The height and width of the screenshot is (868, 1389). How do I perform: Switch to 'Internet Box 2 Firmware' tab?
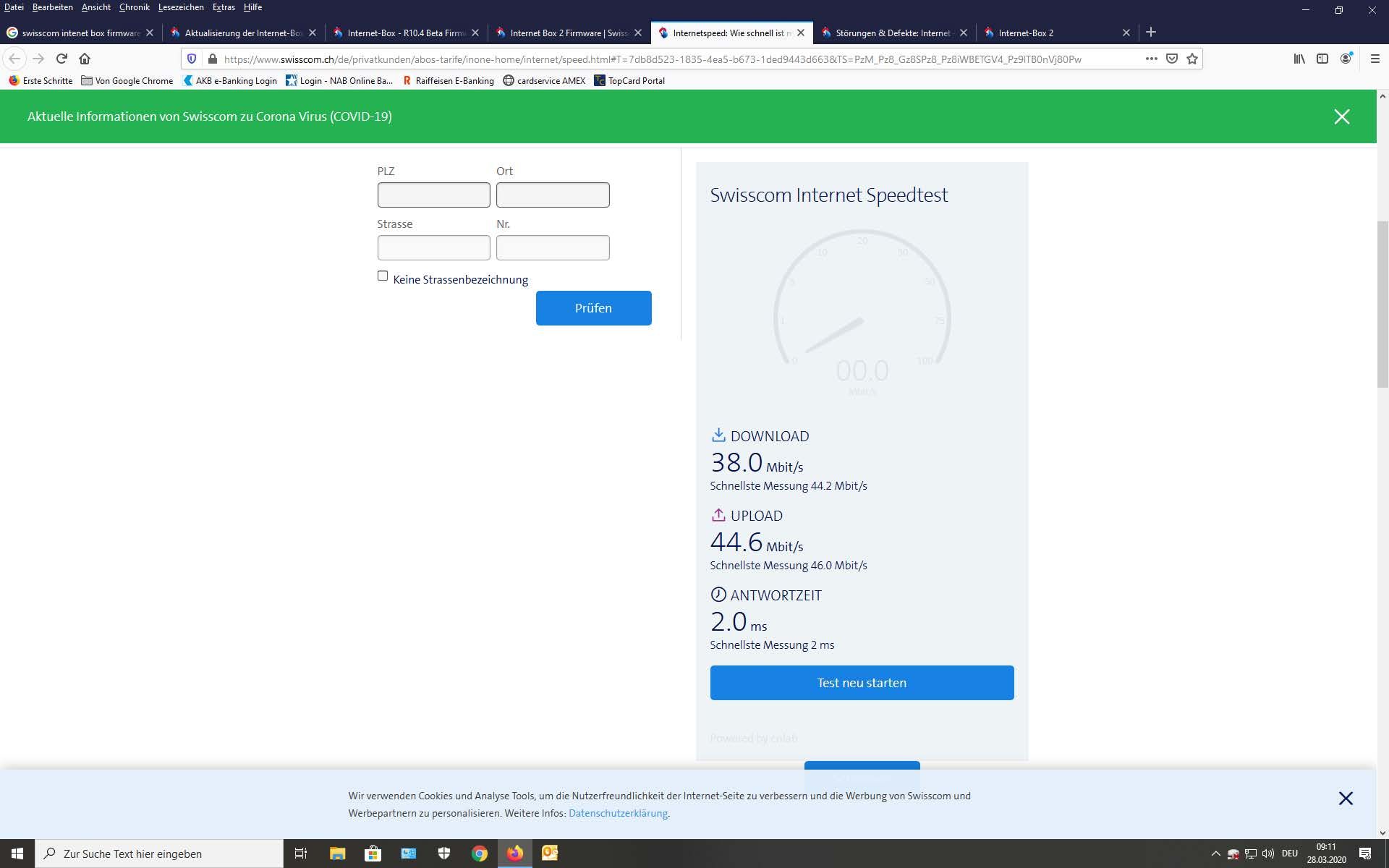click(x=569, y=33)
